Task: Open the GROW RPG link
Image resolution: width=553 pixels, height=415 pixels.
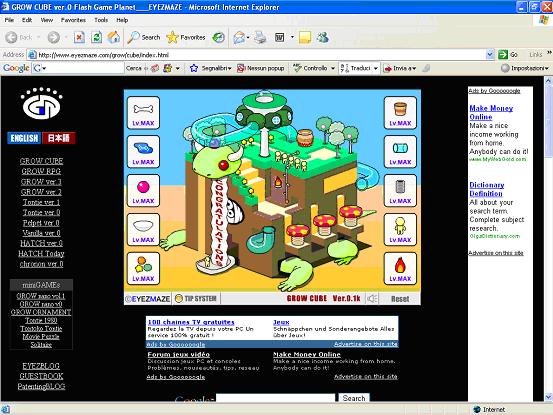Action: pyautogui.click(x=41, y=171)
